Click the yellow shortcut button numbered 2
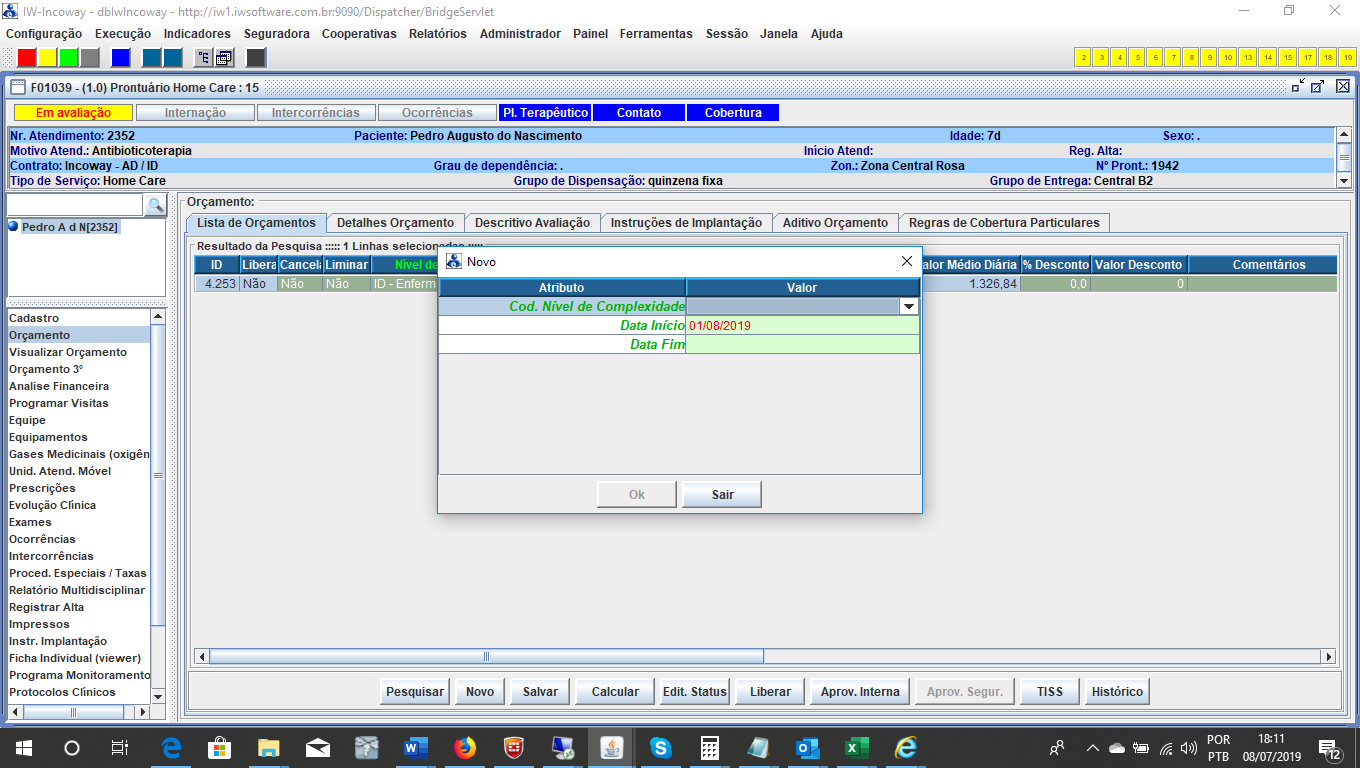Image resolution: width=1360 pixels, height=768 pixels. coord(1082,57)
